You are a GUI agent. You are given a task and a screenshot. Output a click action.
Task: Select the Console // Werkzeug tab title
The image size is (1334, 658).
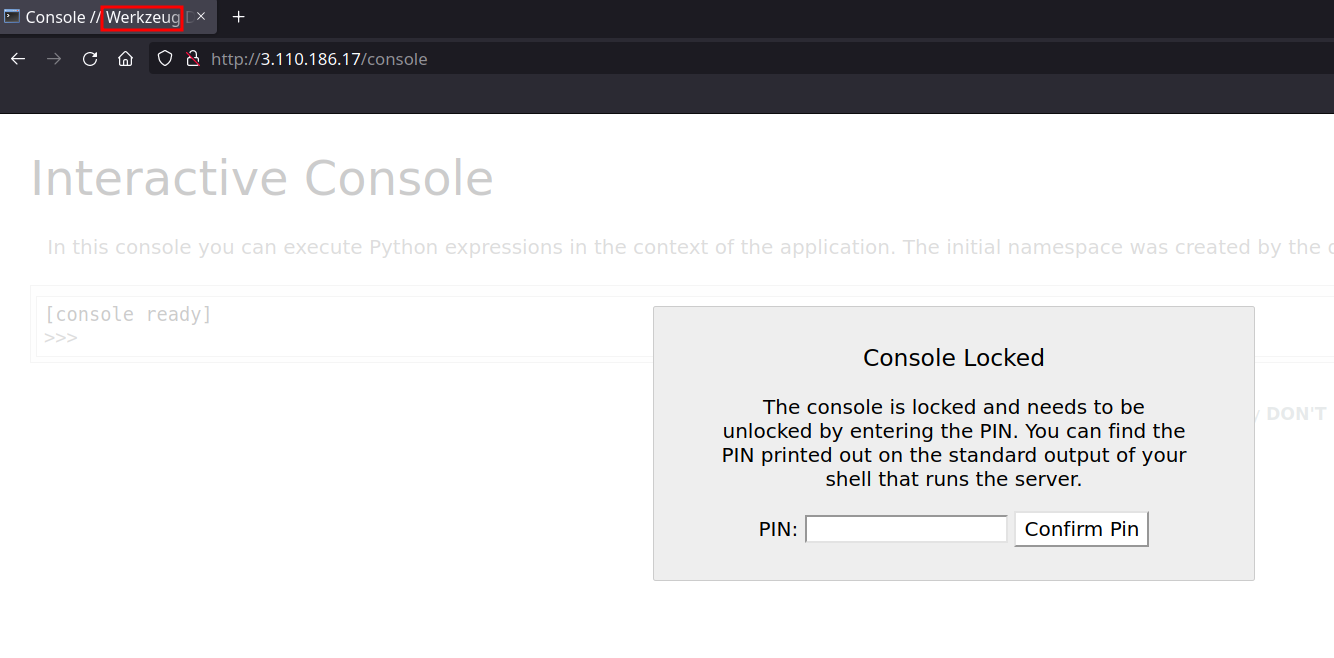pyautogui.click(x=100, y=17)
